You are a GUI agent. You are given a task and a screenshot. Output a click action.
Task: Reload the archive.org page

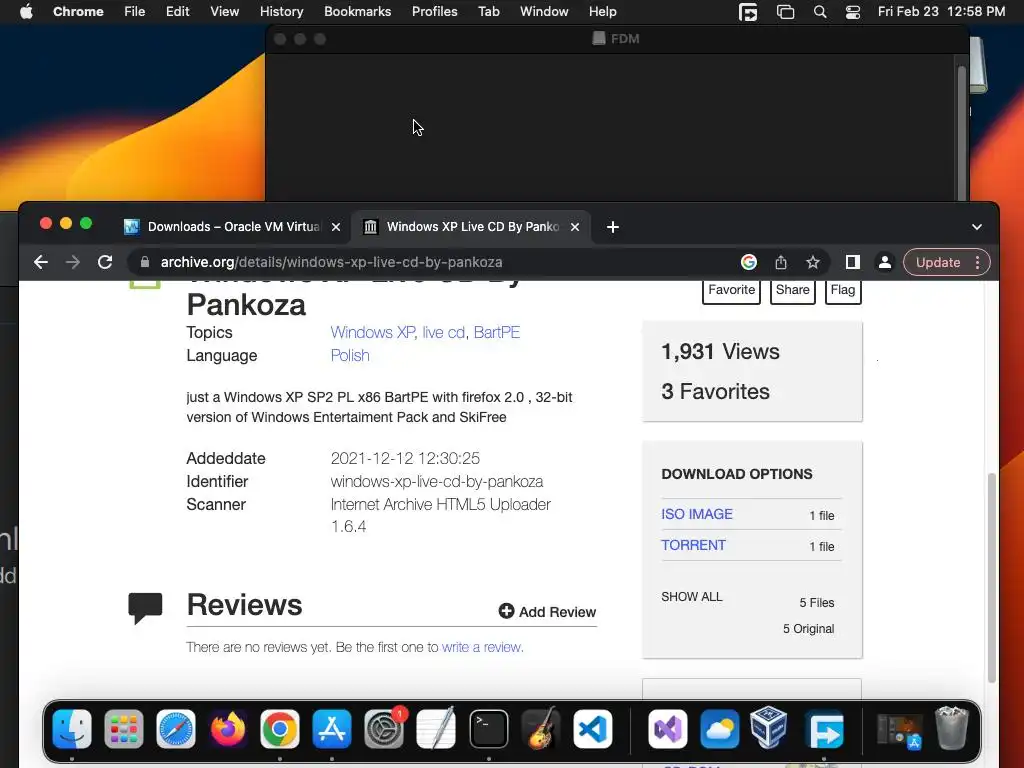(x=105, y=263)
